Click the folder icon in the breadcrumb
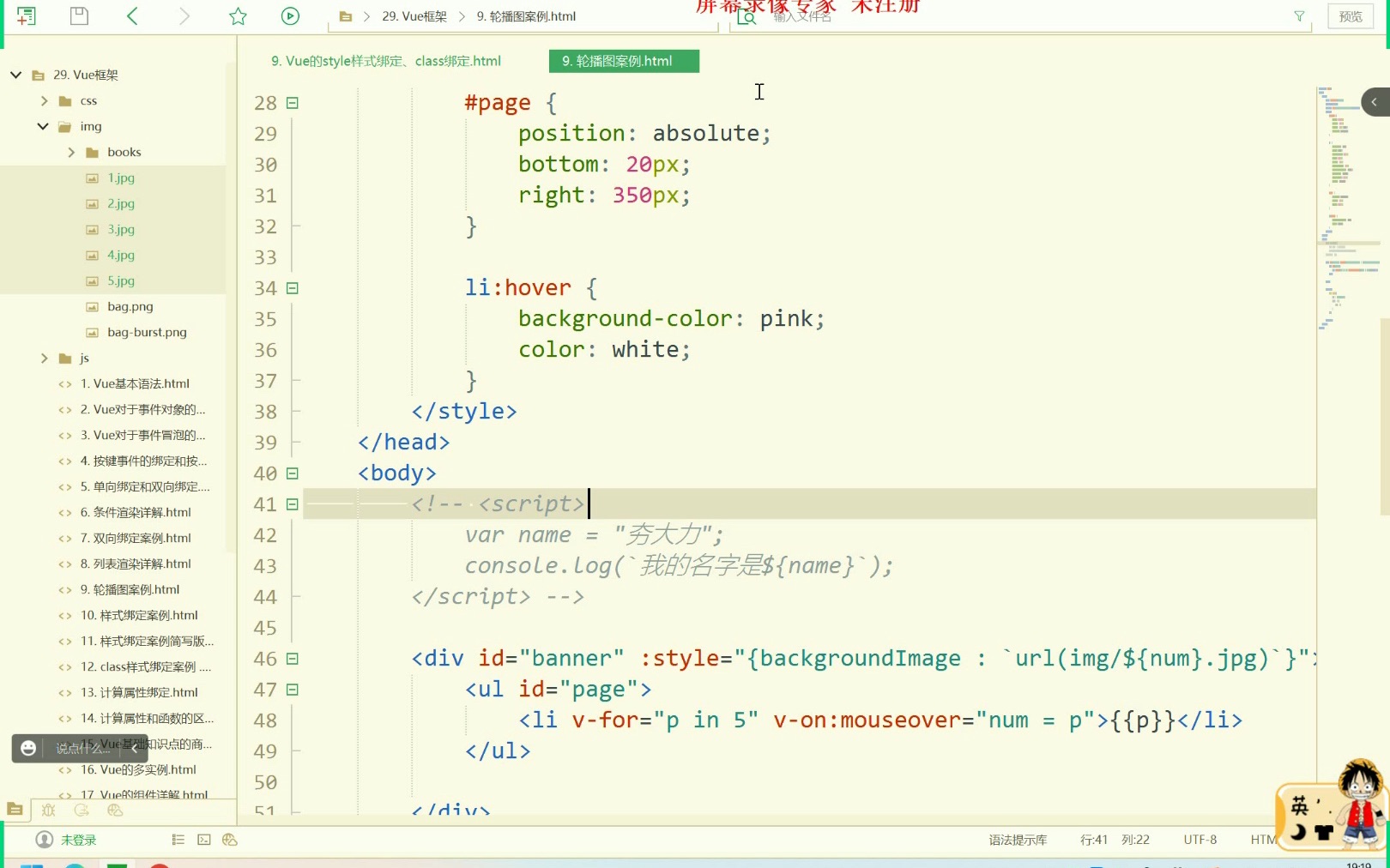1390x868 pixels. [345, 16]
